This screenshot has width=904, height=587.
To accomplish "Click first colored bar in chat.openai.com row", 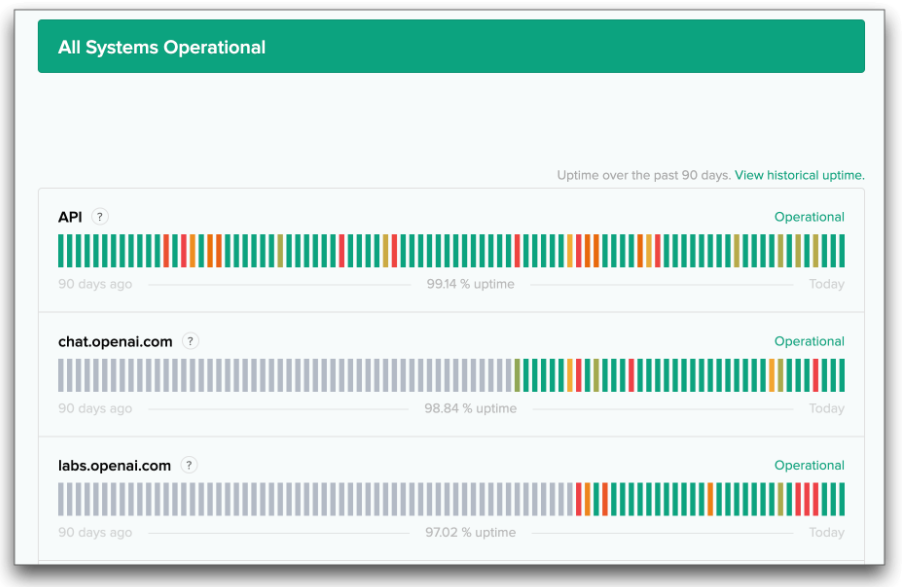I will tap(517, 375).
